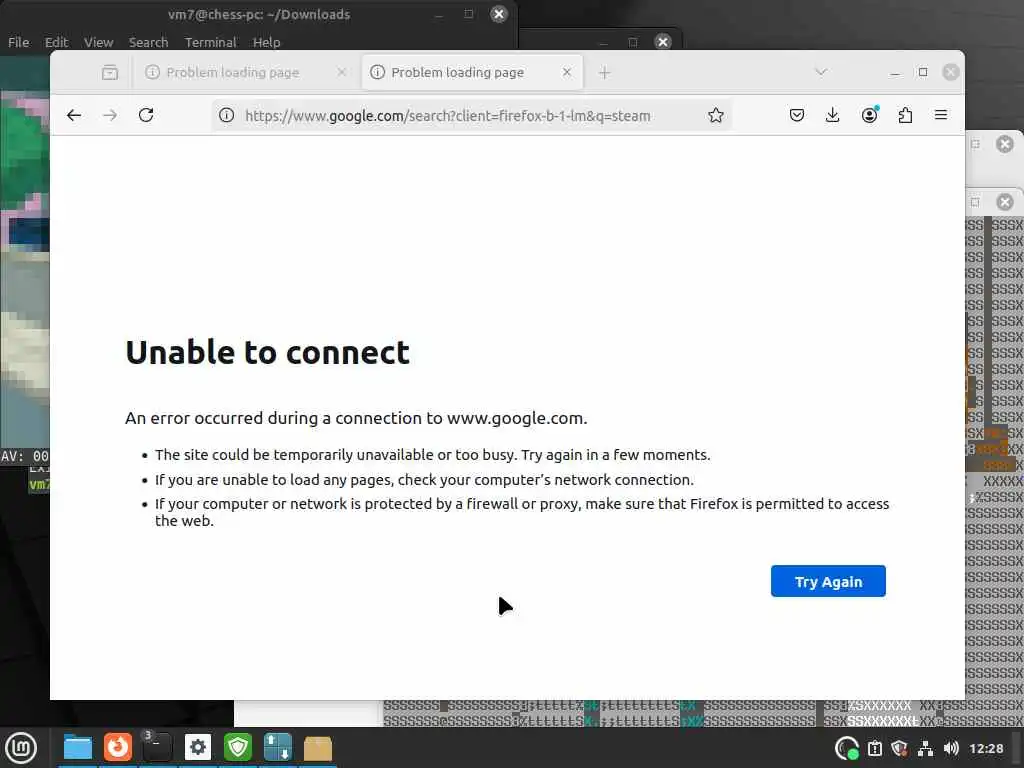This screenshot has width=1024, height=768.
Task: Open a new Firefox tab
Action: coord(605,72)
